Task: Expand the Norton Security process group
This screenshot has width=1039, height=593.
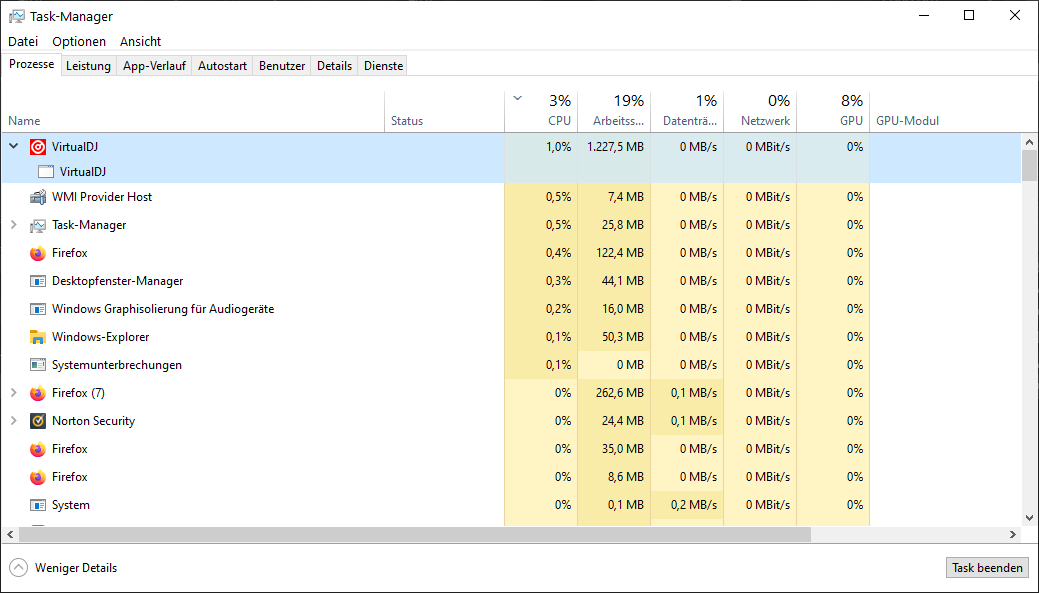Action: 13,421
